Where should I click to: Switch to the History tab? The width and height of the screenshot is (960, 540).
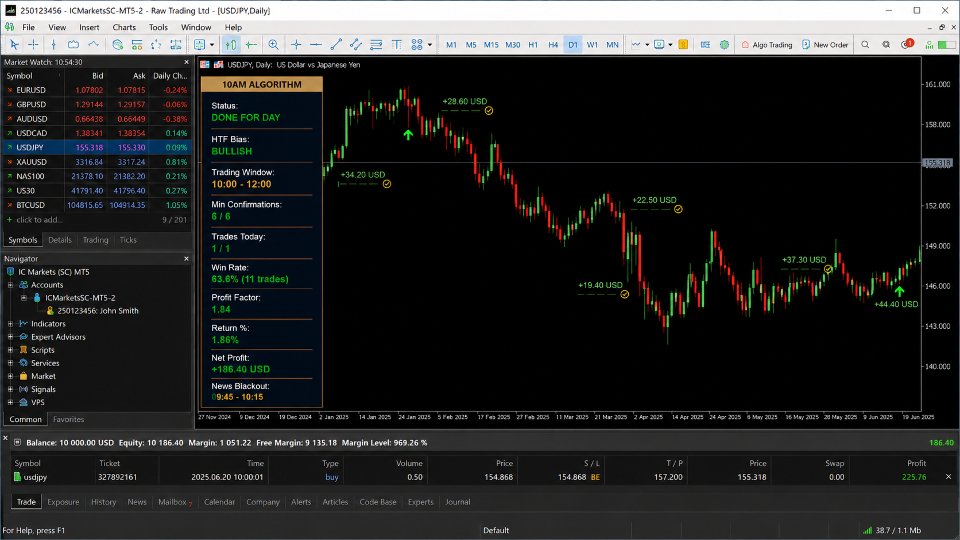[x=103, y=501]
